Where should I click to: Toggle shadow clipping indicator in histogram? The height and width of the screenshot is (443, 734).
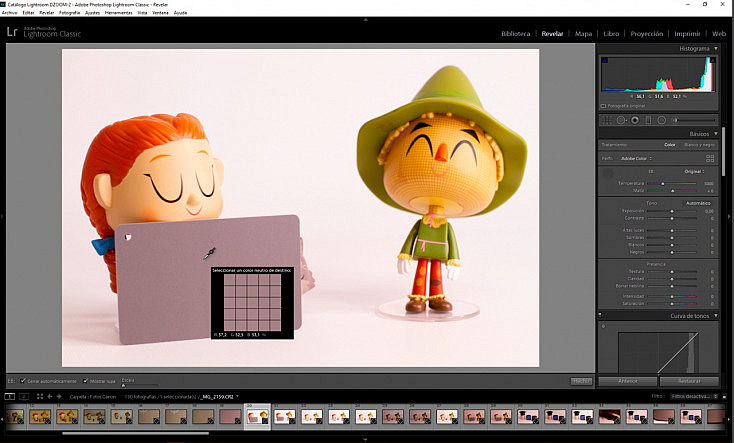tap(605, 60)
